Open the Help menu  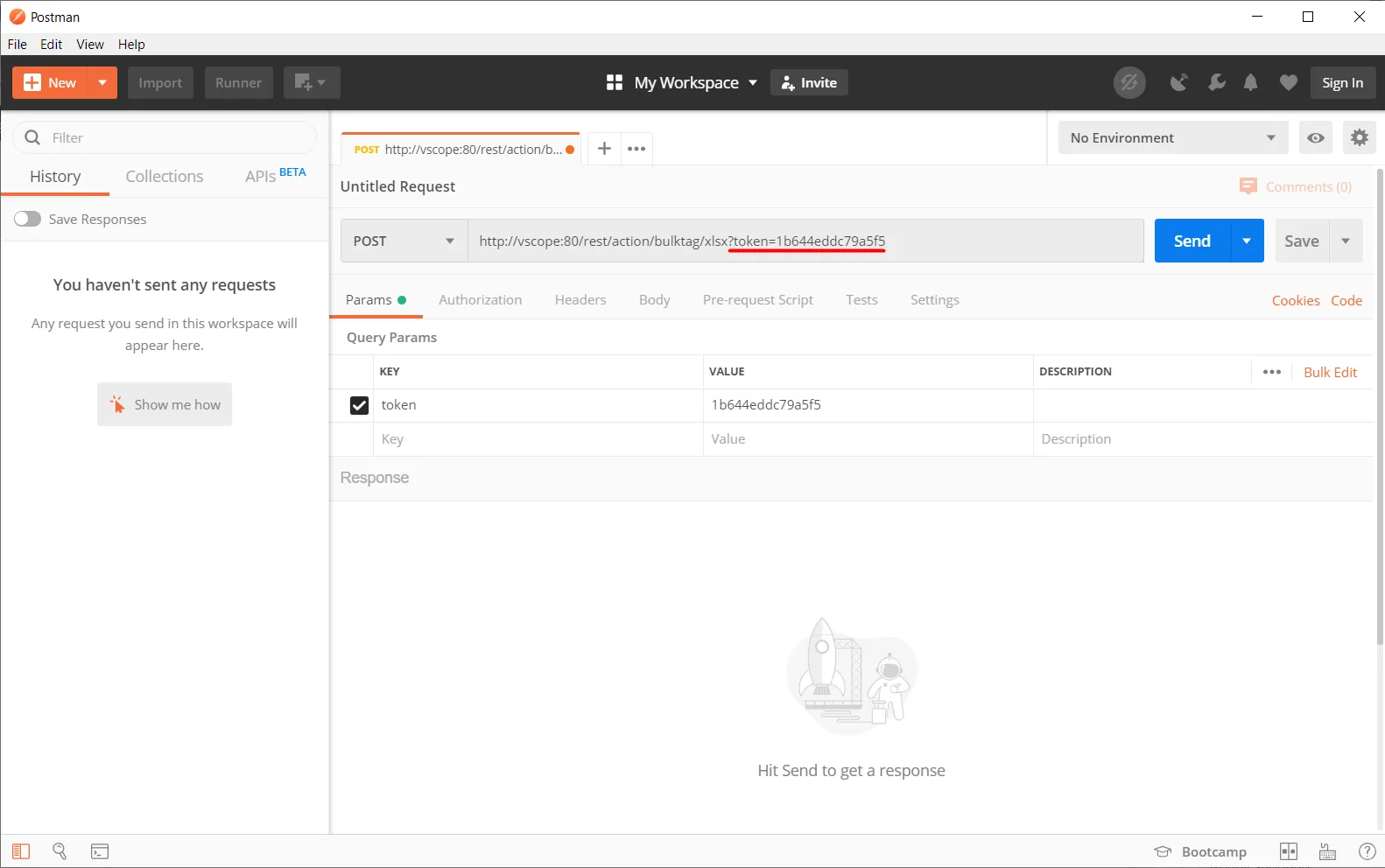[x=131, y=44]
